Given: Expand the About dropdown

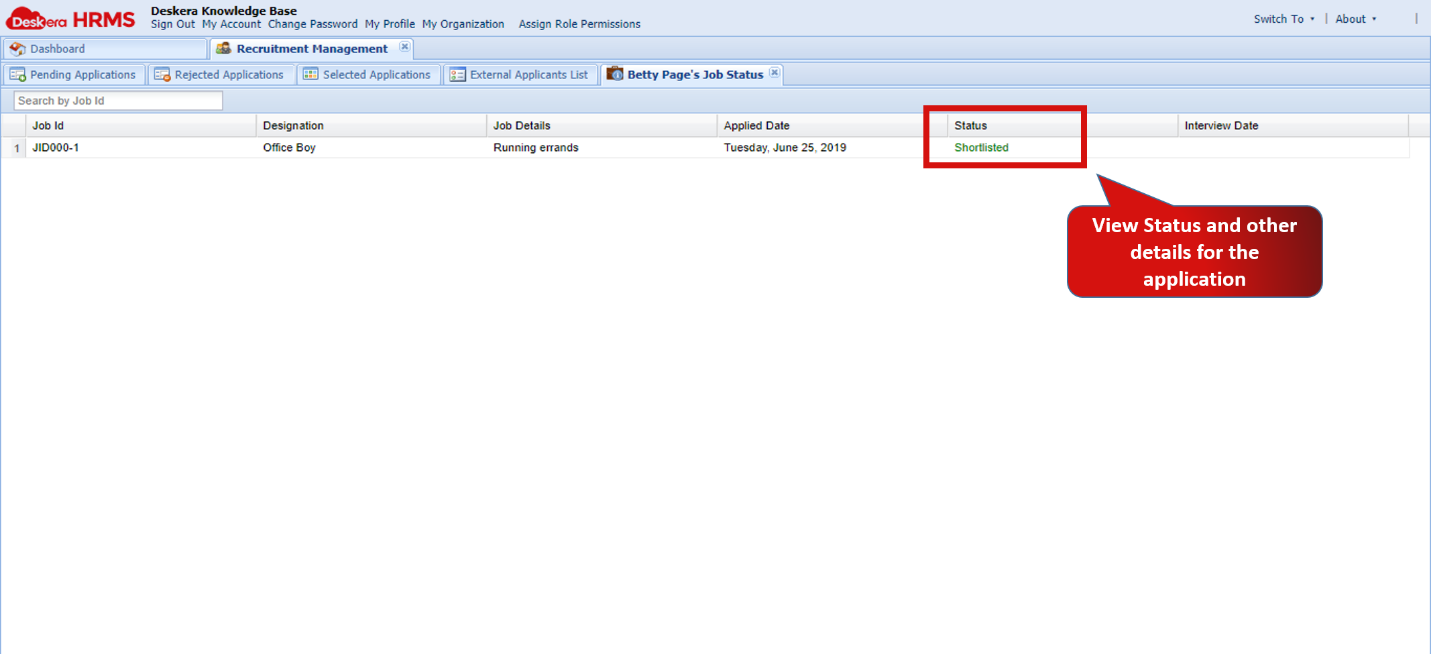Looking at the screenshot, I should tap(1356, 19).
